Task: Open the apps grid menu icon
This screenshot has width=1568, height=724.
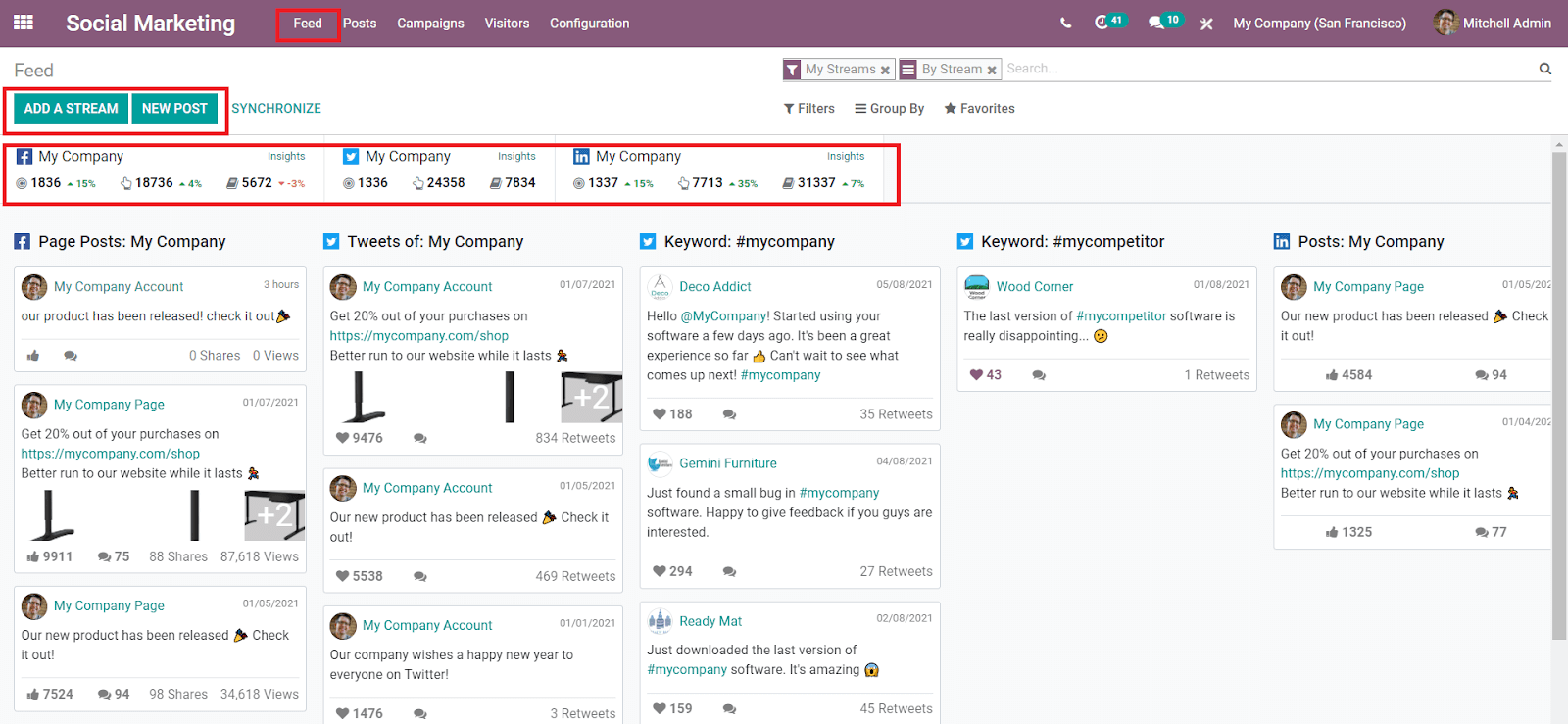Action: point(24,23)
